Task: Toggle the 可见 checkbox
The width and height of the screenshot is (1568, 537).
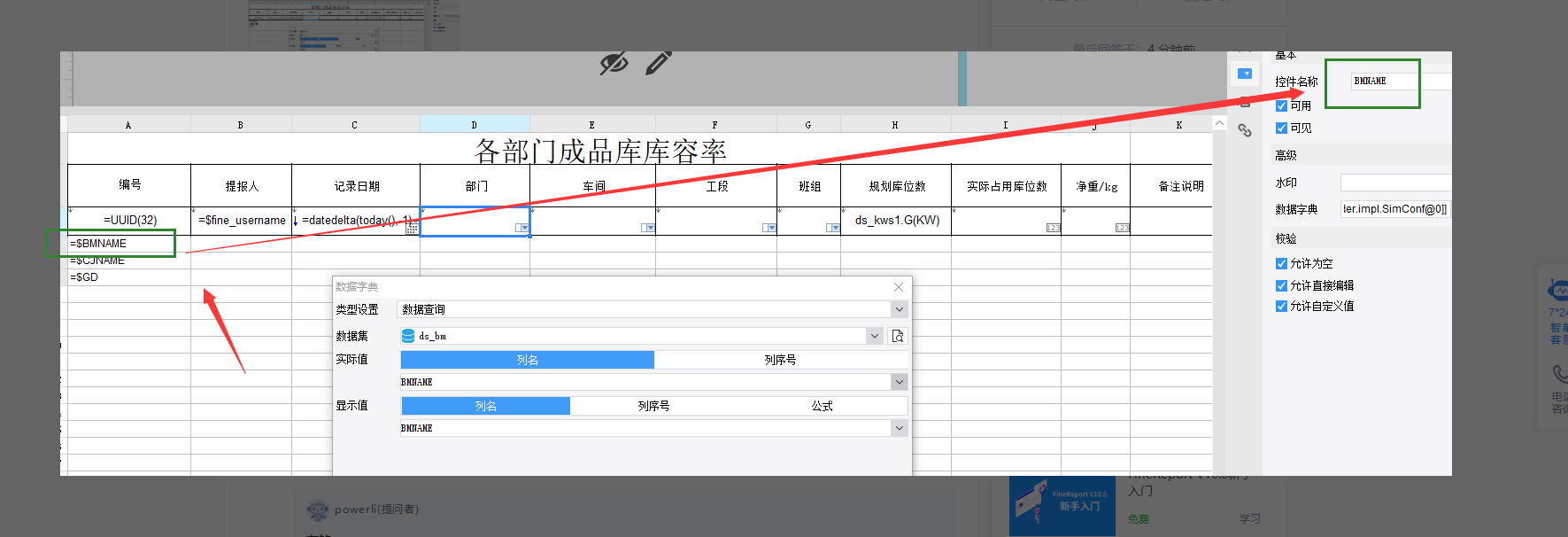Action: pos(1281,128)
